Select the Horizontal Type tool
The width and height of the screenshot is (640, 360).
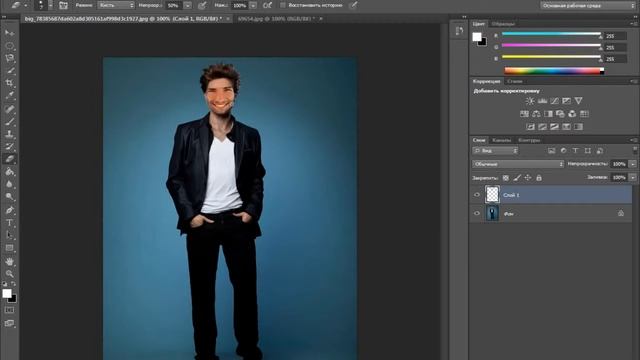coord(9,223)
